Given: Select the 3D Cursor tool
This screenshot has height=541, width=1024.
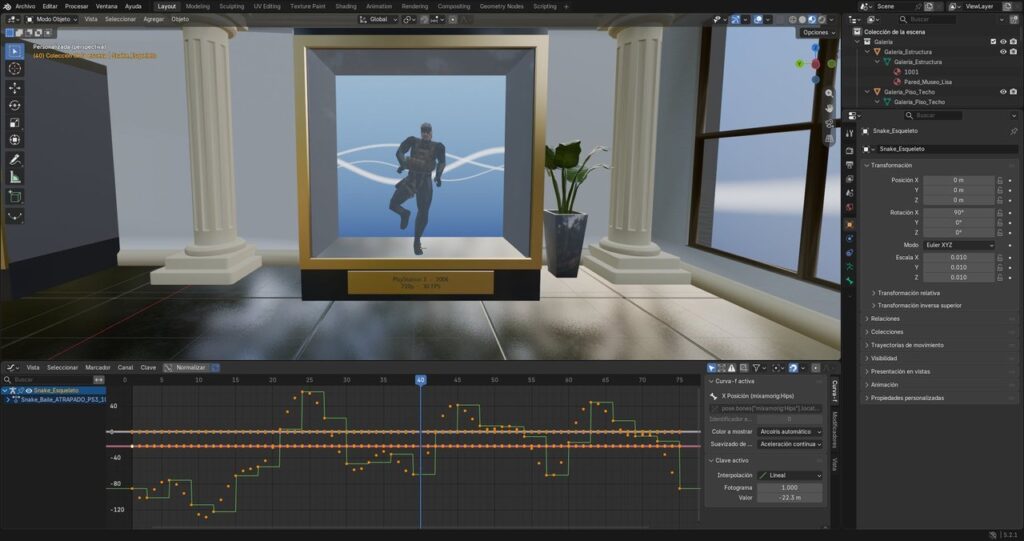Looking at the screenshot, I should point(14,69).
